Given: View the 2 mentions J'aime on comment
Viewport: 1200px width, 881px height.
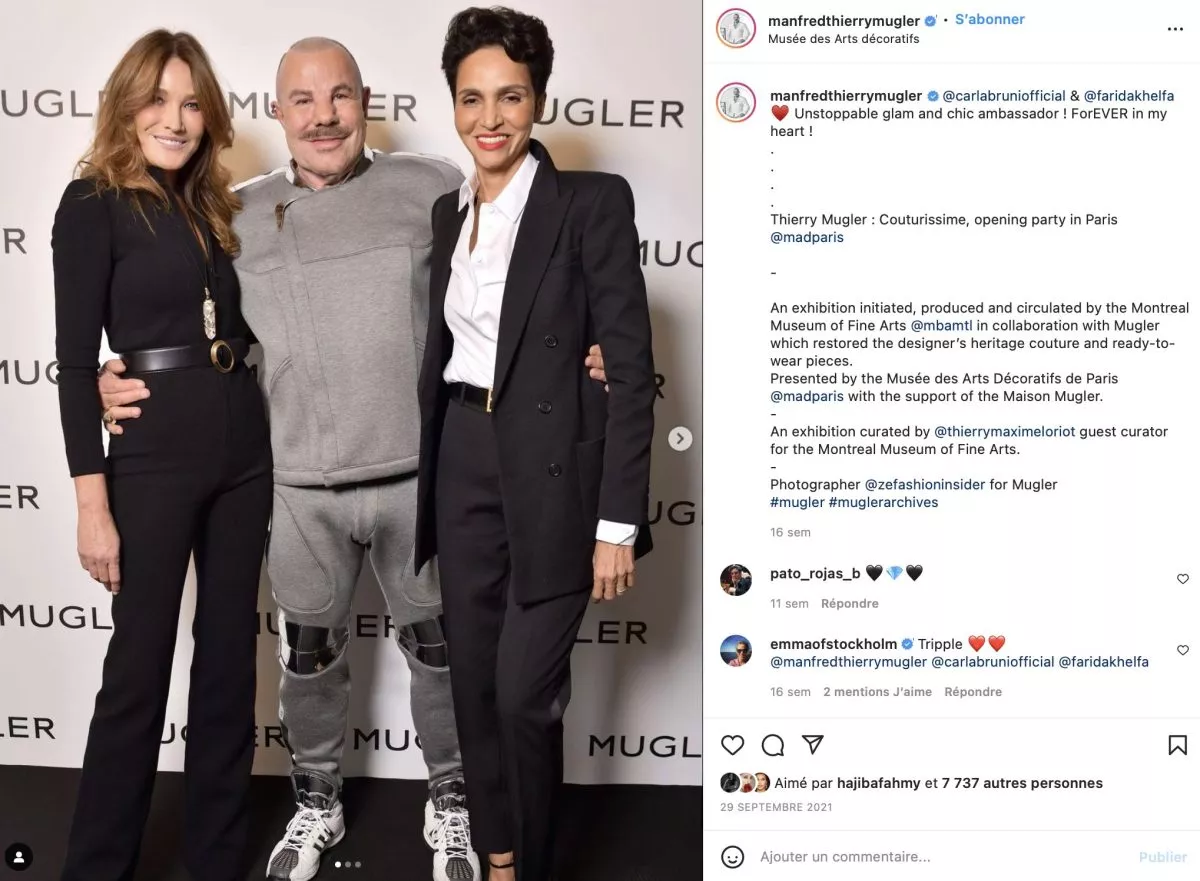Looking at the screenshot, I should (x=877, y=691).
